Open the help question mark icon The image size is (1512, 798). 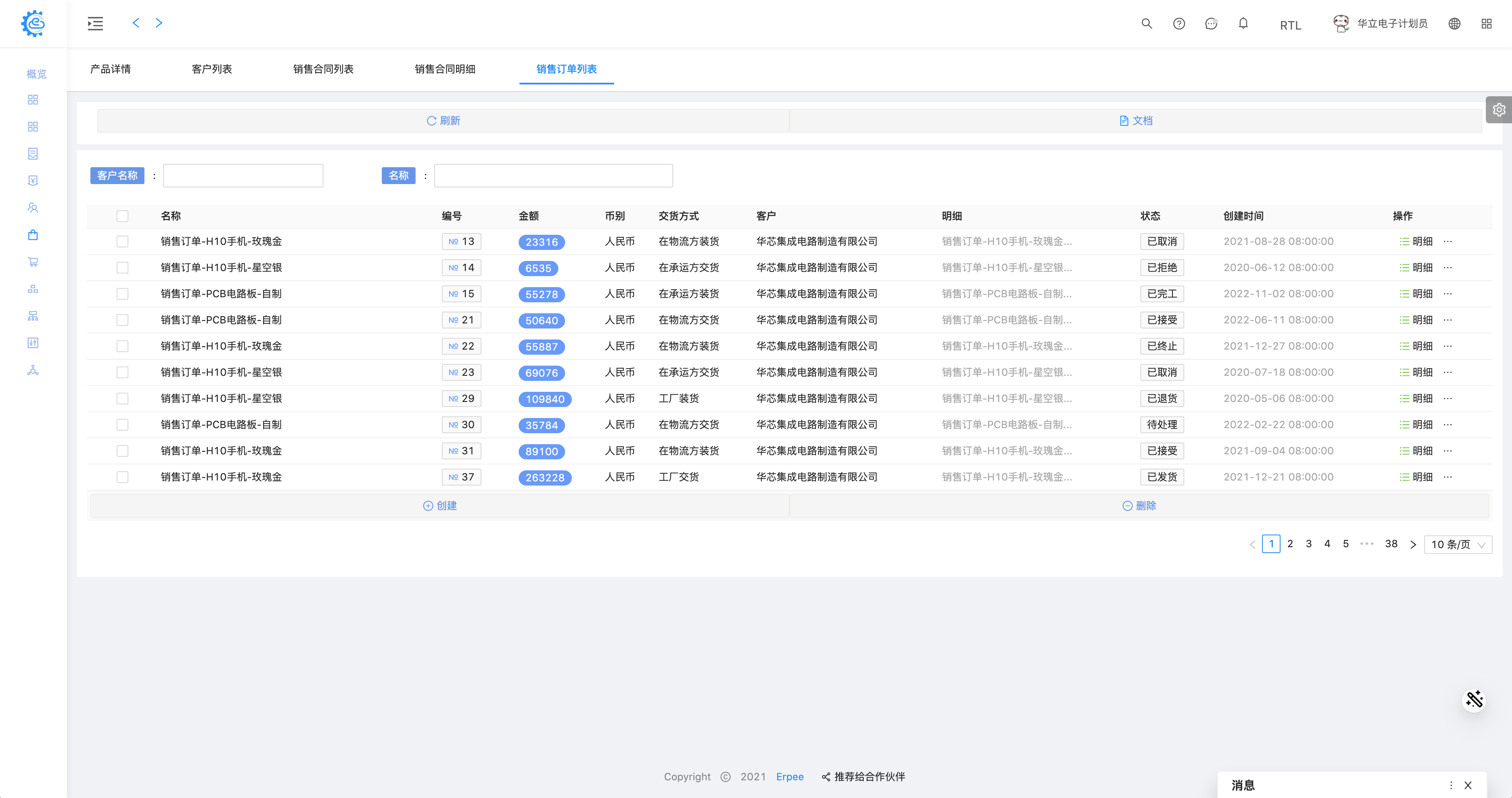click(1179, 24)
